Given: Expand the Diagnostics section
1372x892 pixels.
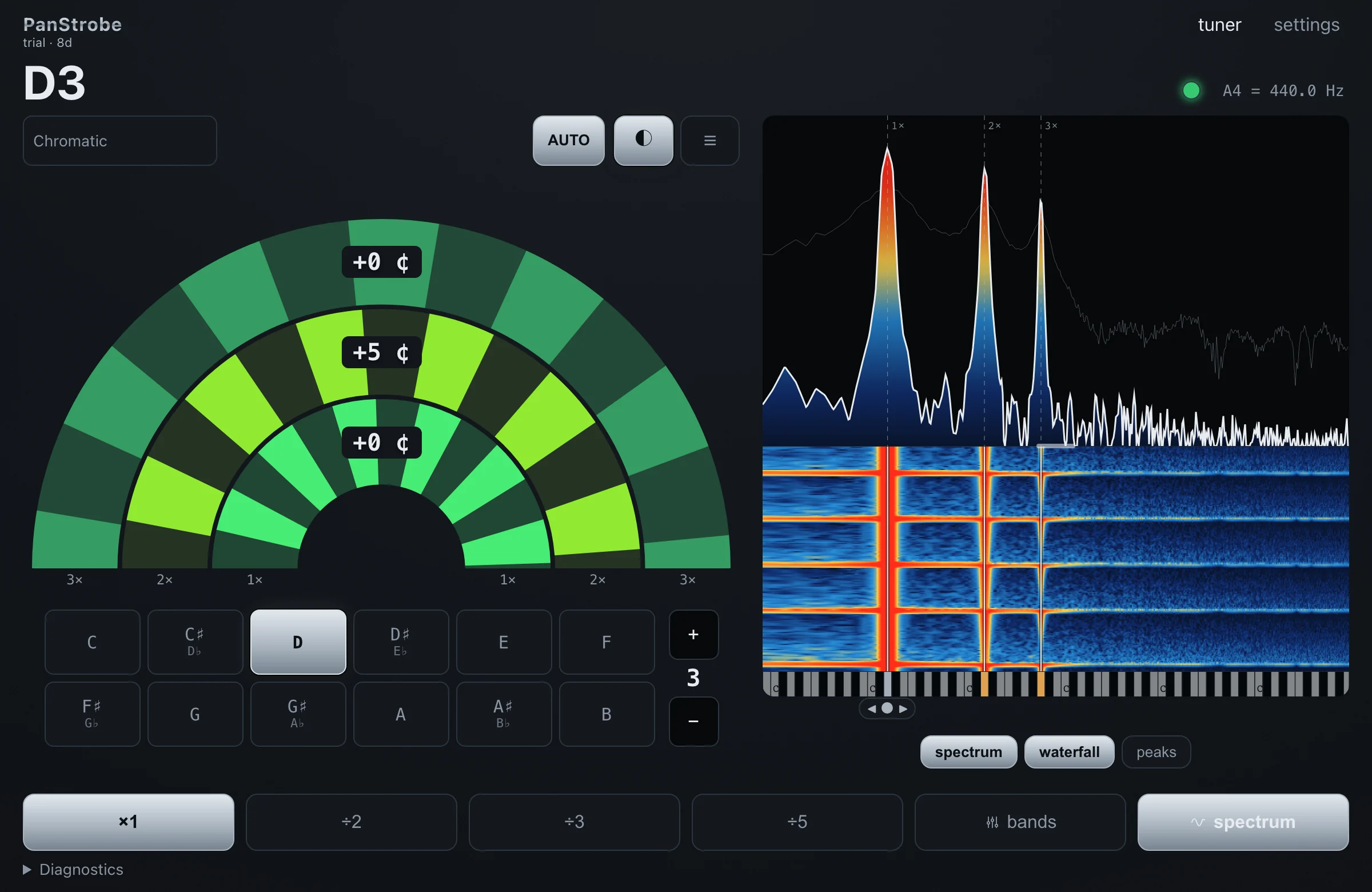Looking at the screenshot, I should click(73, 869).
